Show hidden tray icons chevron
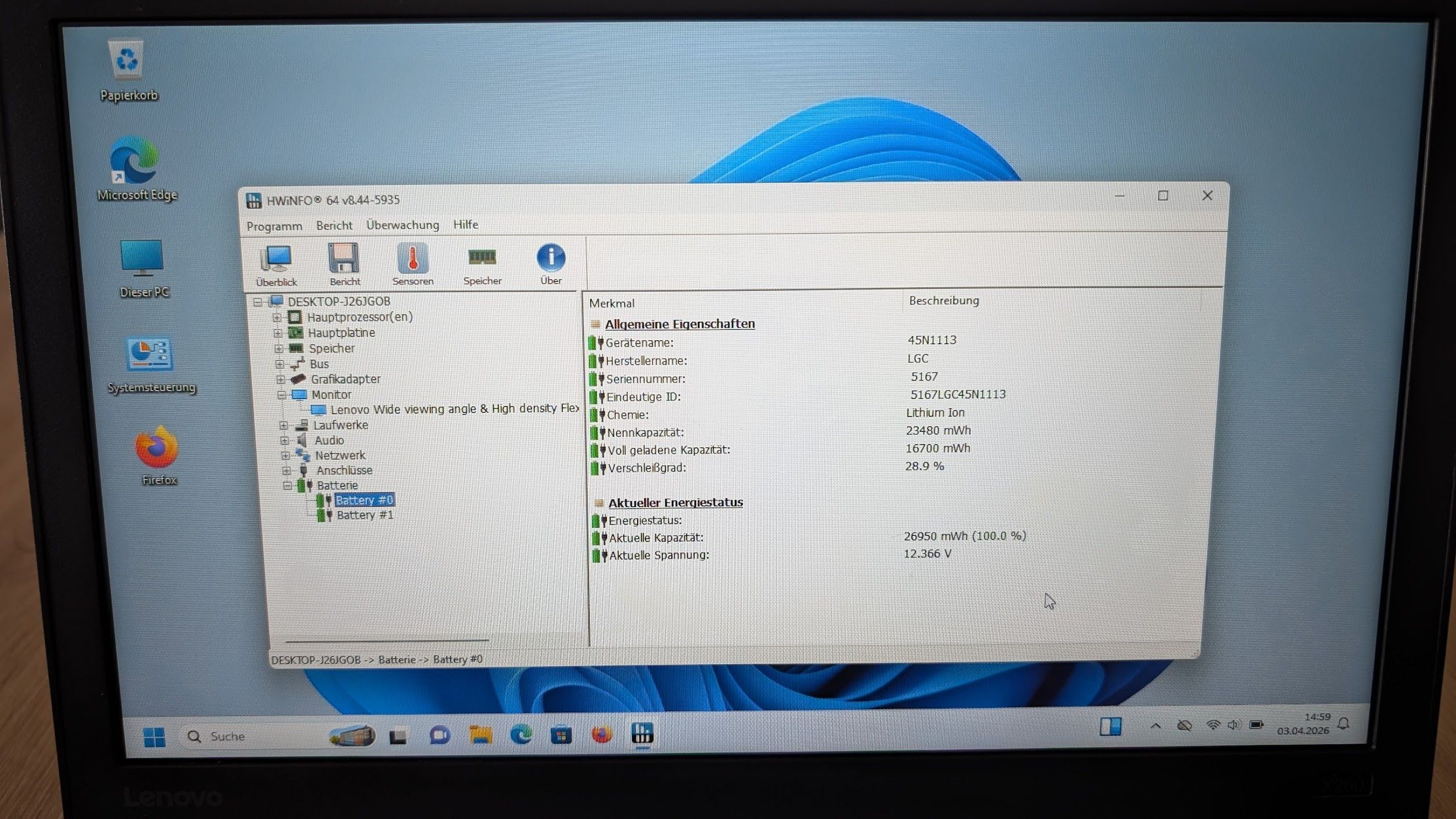This screenshot has width=1456, height=819. pyautogui.click(x=1156, y=725)
